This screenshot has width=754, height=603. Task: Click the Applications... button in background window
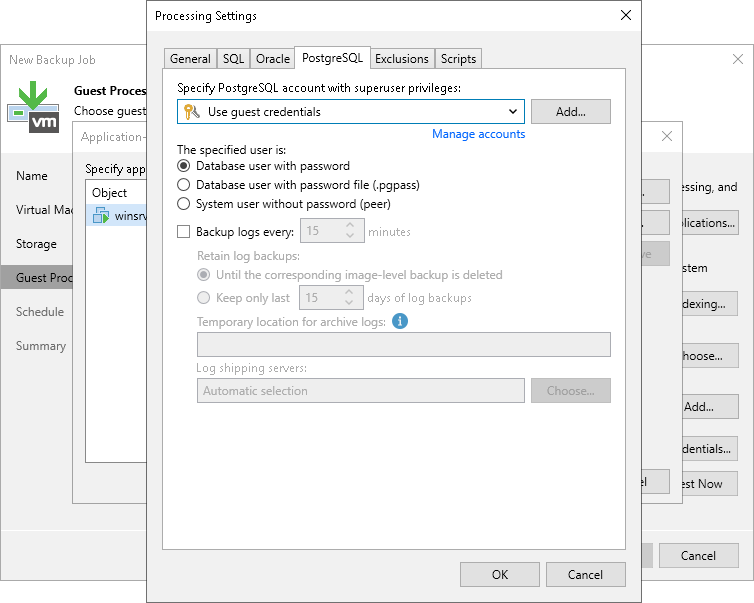click(710, 223)
